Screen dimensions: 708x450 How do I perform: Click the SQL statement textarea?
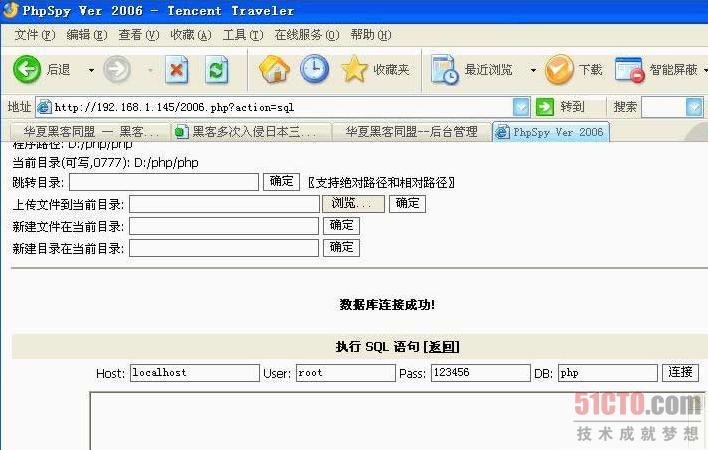[x=397, y=421]
